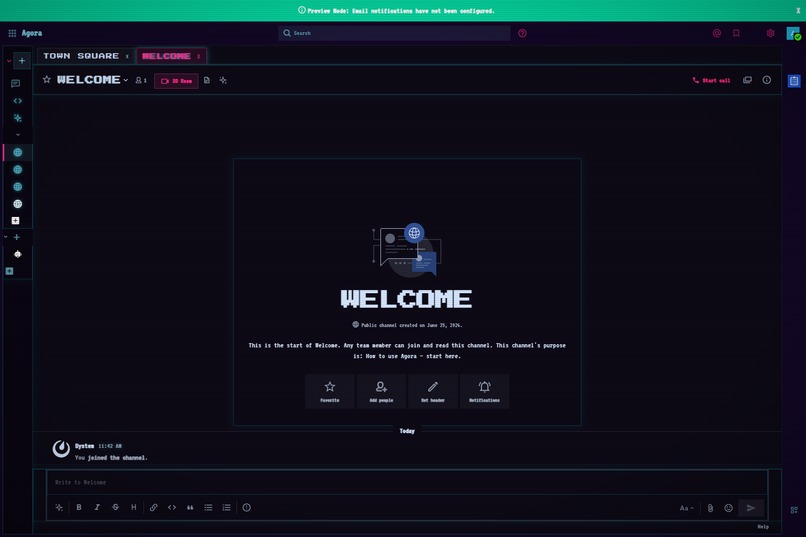Click in the search field
The height and width of the screenshot is (537, 806).
tap(394, 33)
